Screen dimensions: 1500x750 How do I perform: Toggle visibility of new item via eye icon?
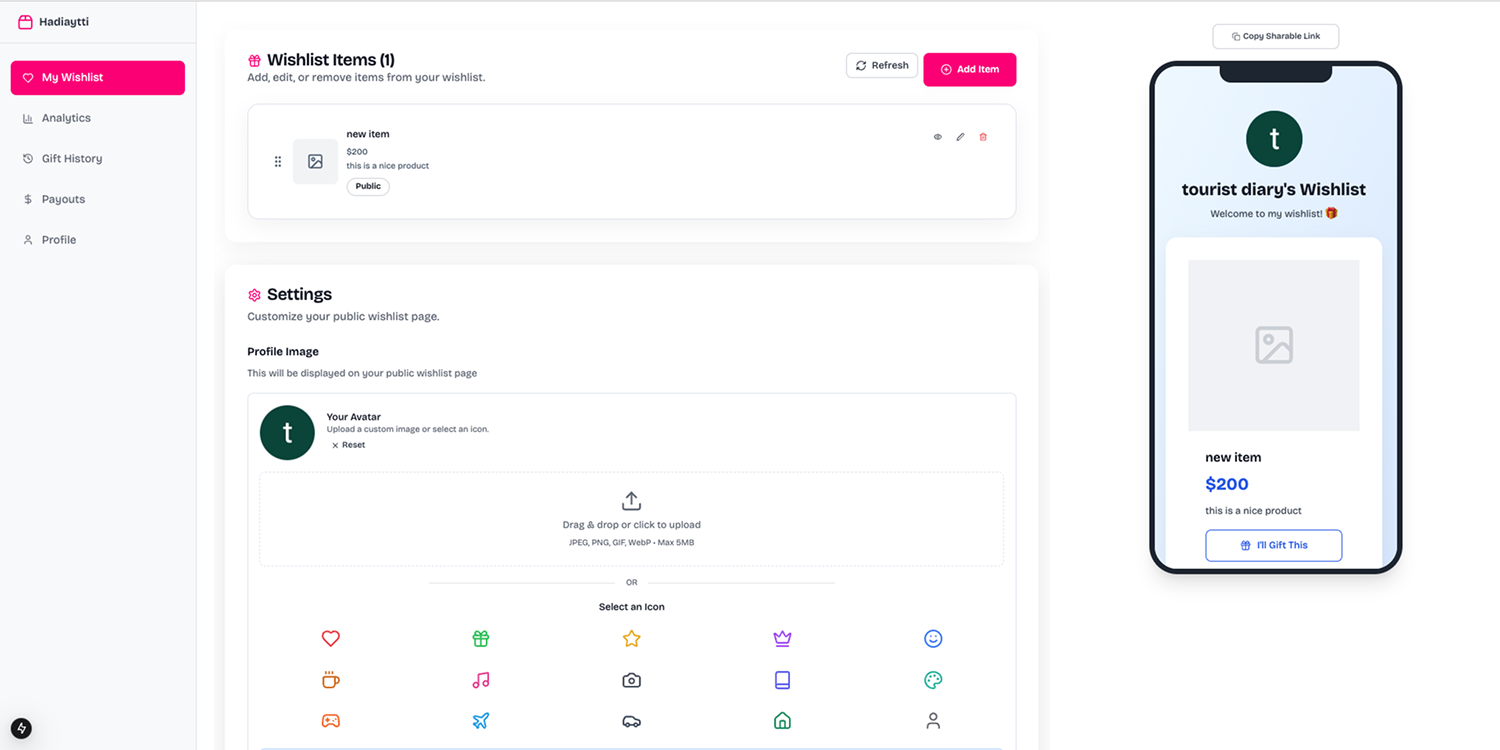(937, 137)
